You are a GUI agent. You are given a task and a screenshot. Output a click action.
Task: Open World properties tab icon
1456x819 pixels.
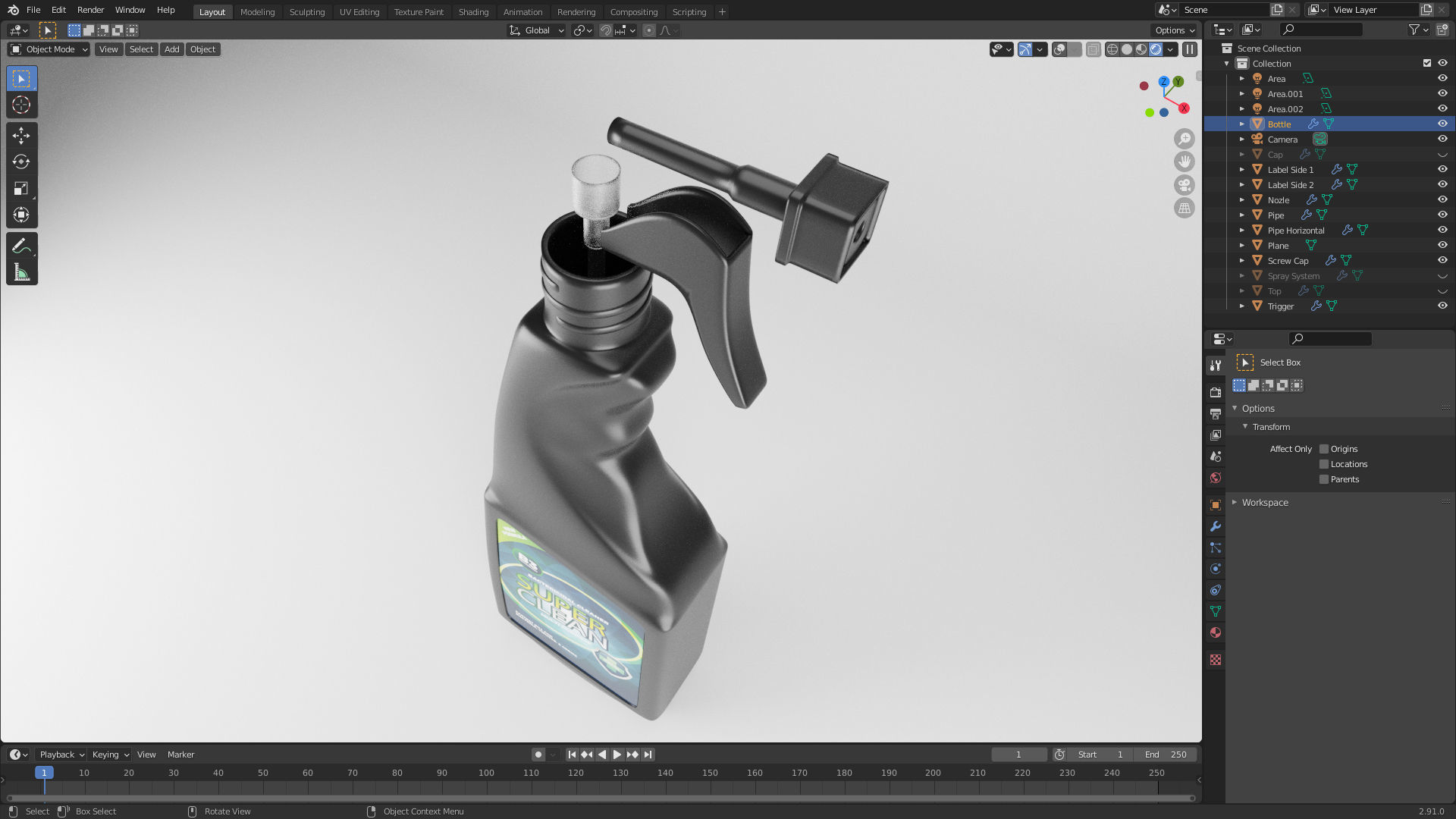pyautogui.click(x=1216, y=478)
